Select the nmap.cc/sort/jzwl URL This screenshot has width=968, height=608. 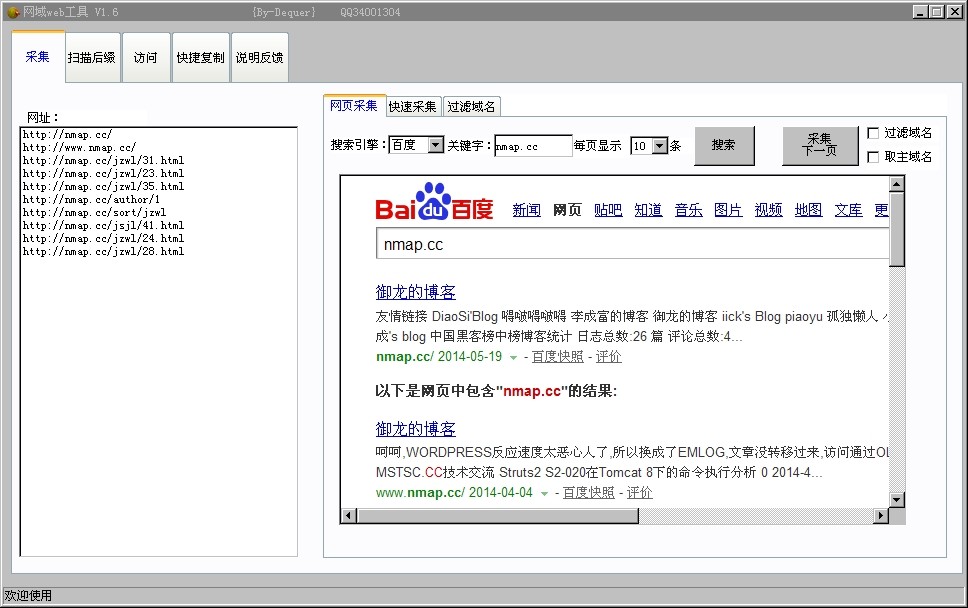(94, 212)
